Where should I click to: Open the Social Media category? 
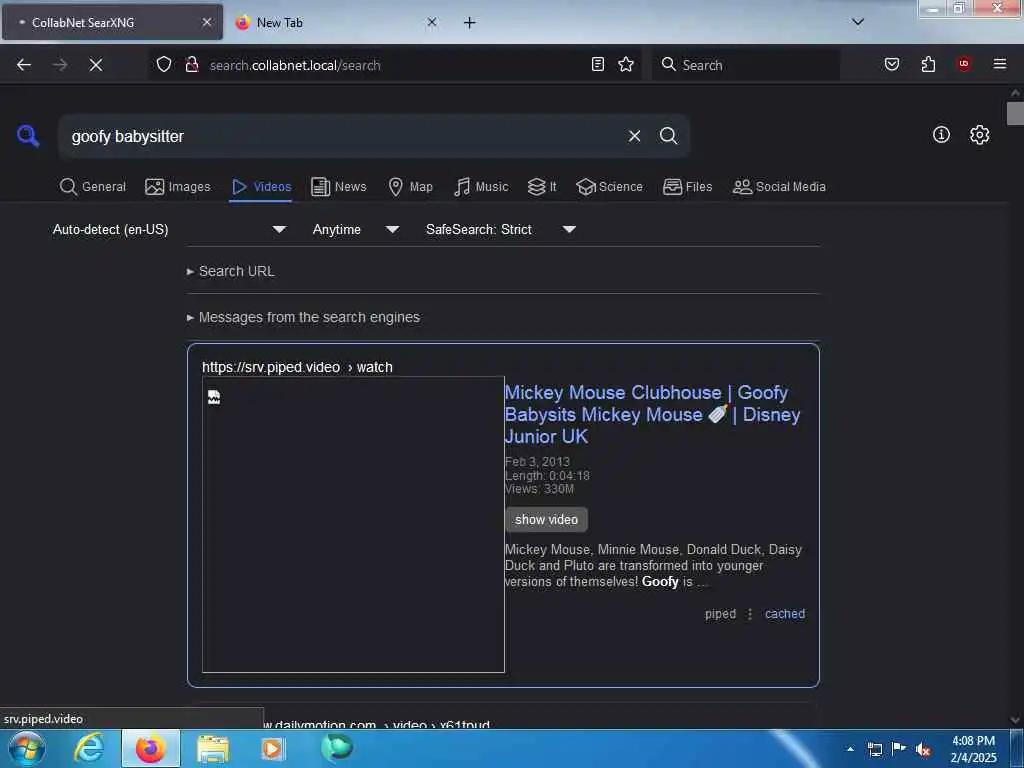click(779, 187)
